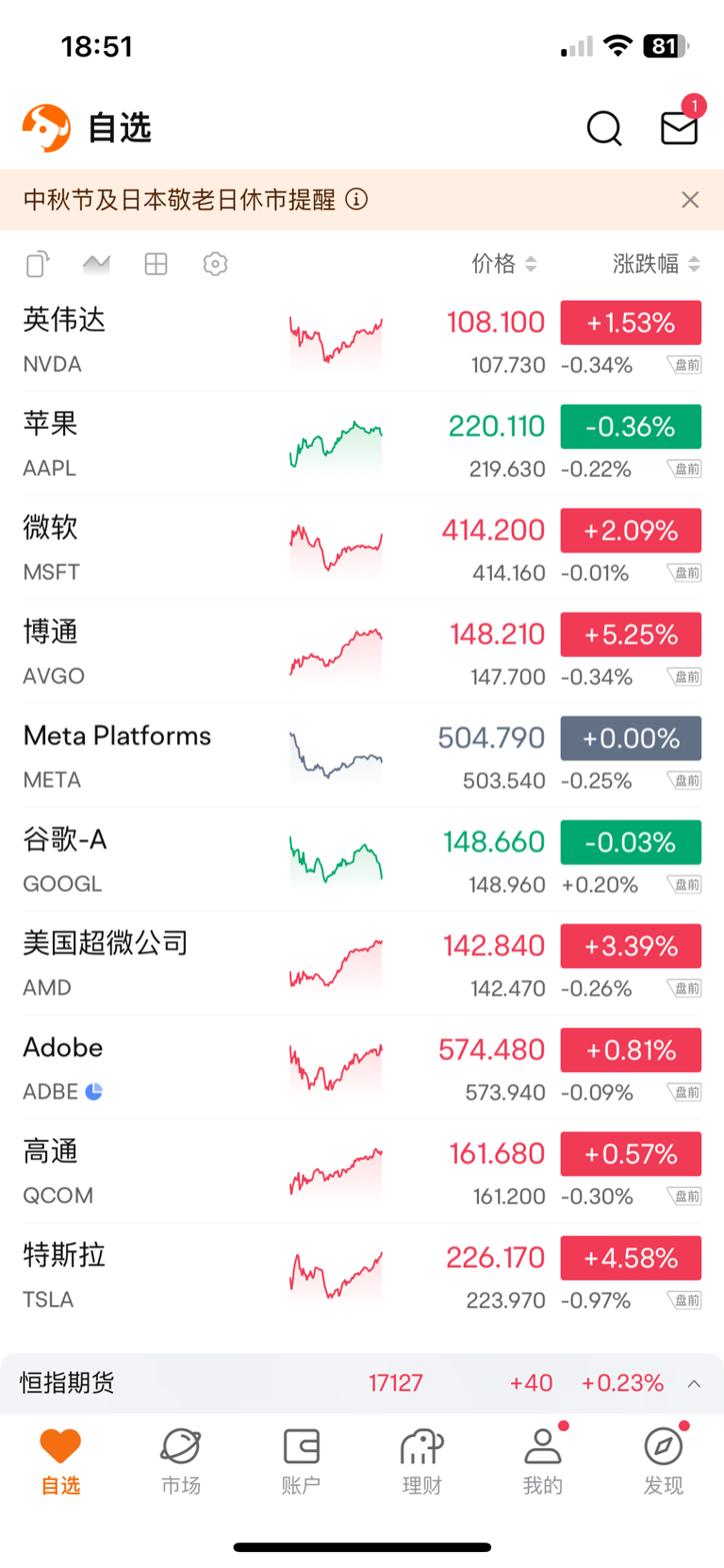The width and height of the screenshot is (724, 1568).
Task: Toggle AAPL -0.36% change badge
Action: (631, 426)
